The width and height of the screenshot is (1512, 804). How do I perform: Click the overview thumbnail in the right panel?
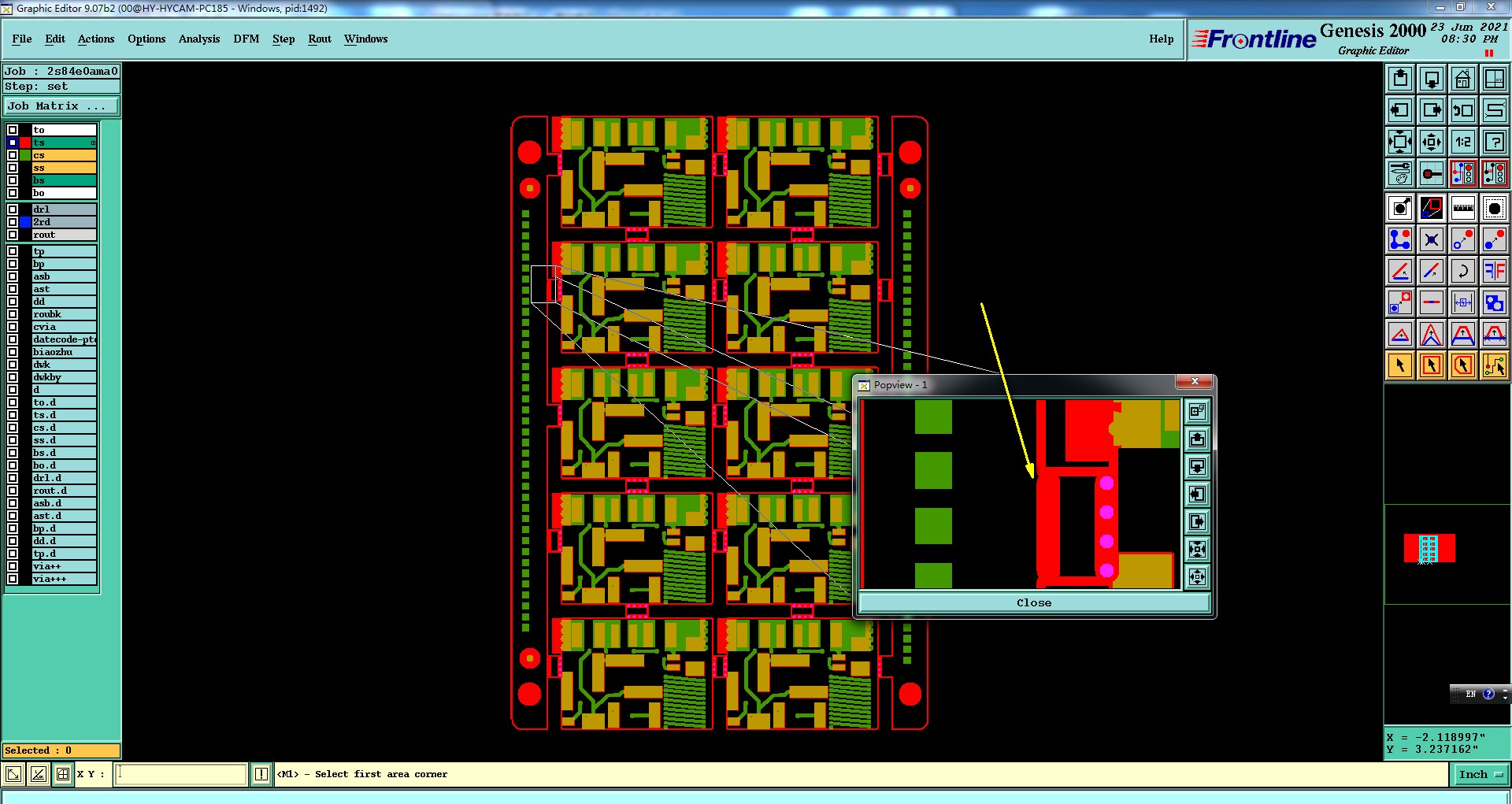pyautogui.click(x=1429, y=548)
